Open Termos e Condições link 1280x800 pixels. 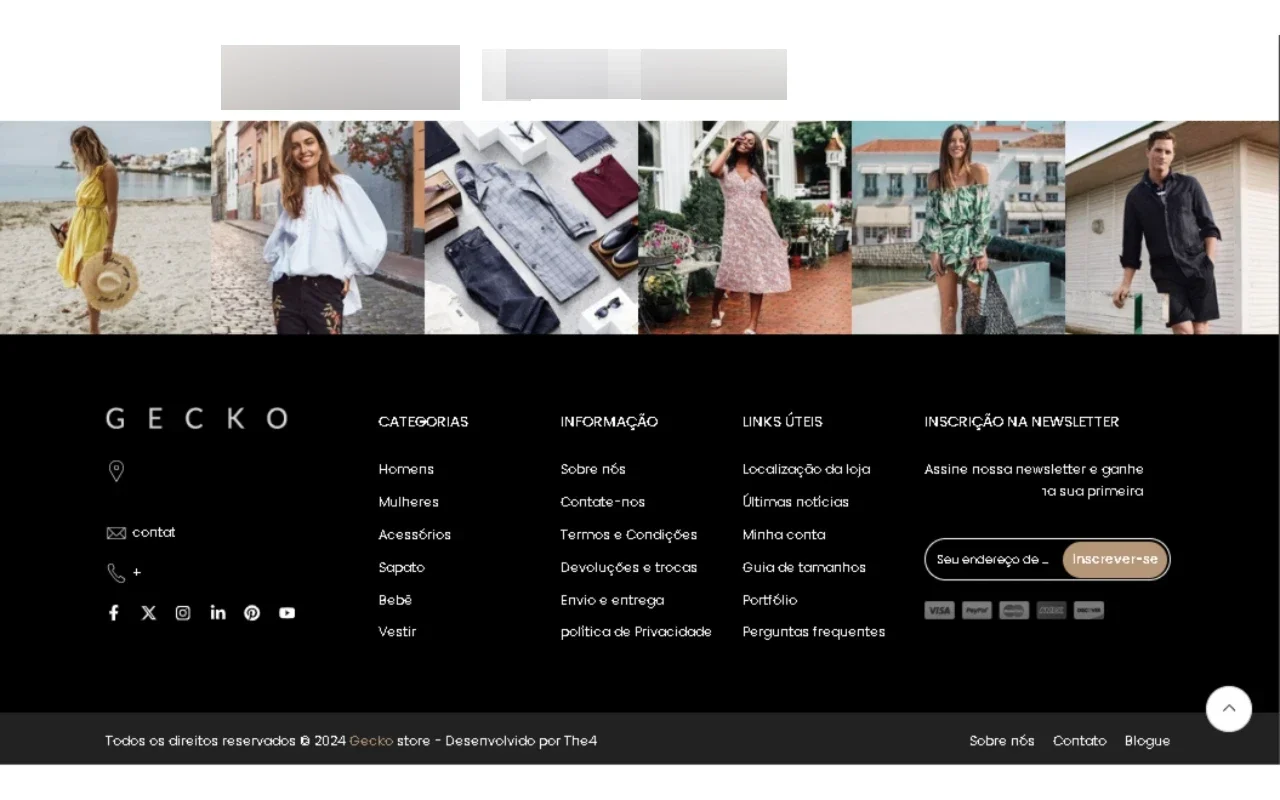[x=629, y=535]
